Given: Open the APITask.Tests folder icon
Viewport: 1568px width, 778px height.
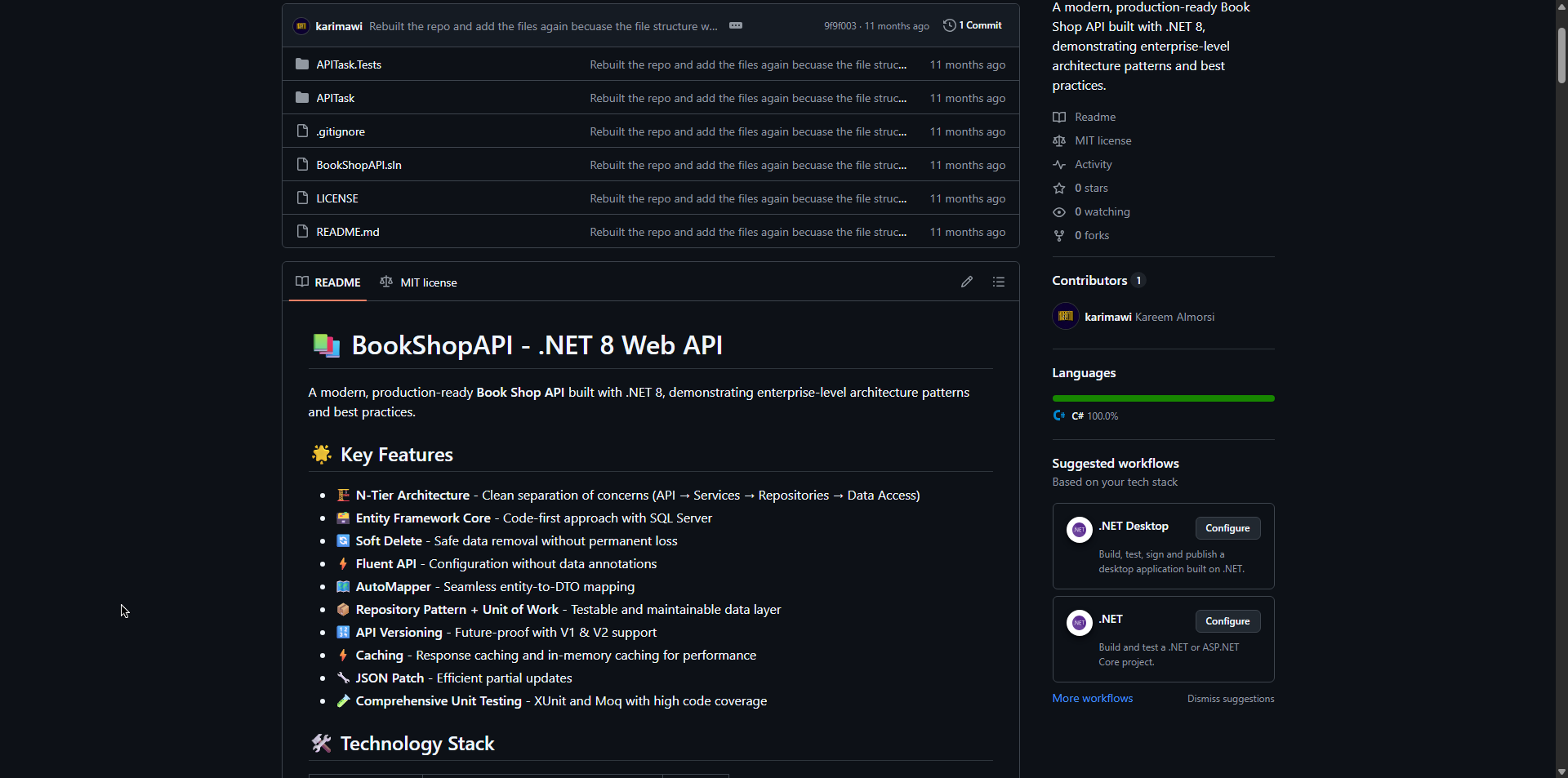Looking at the screenshot, I should click(x=302, y=64).
